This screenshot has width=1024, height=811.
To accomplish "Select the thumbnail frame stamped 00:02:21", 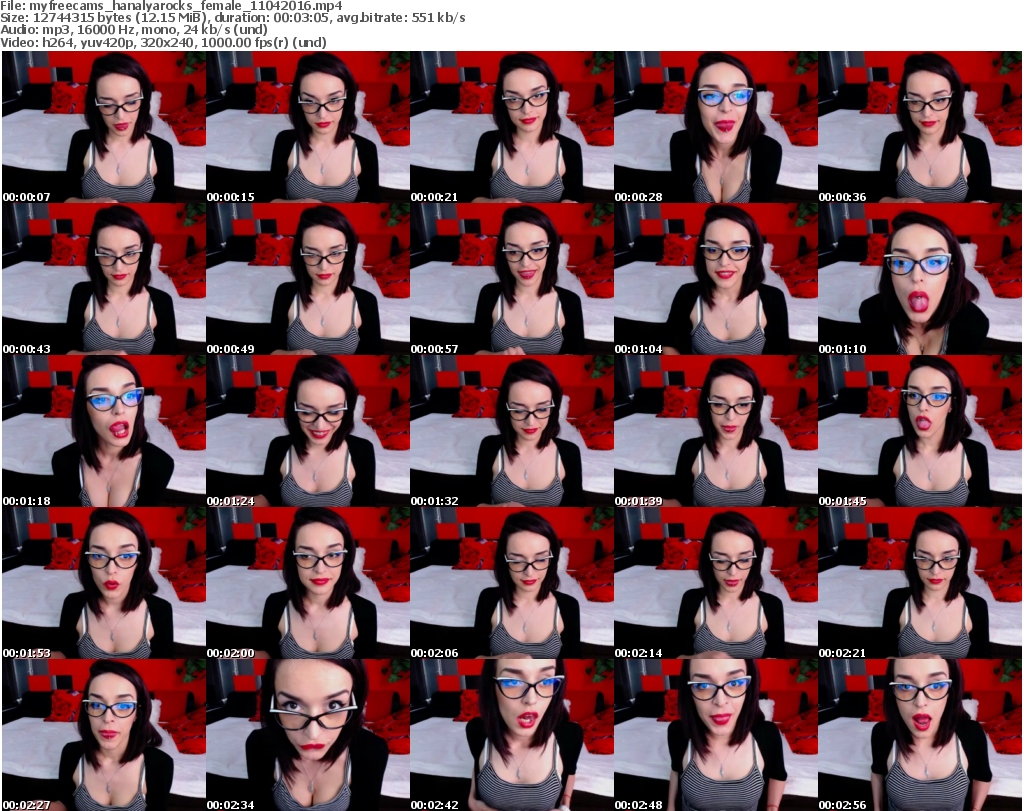I will 920,583.
